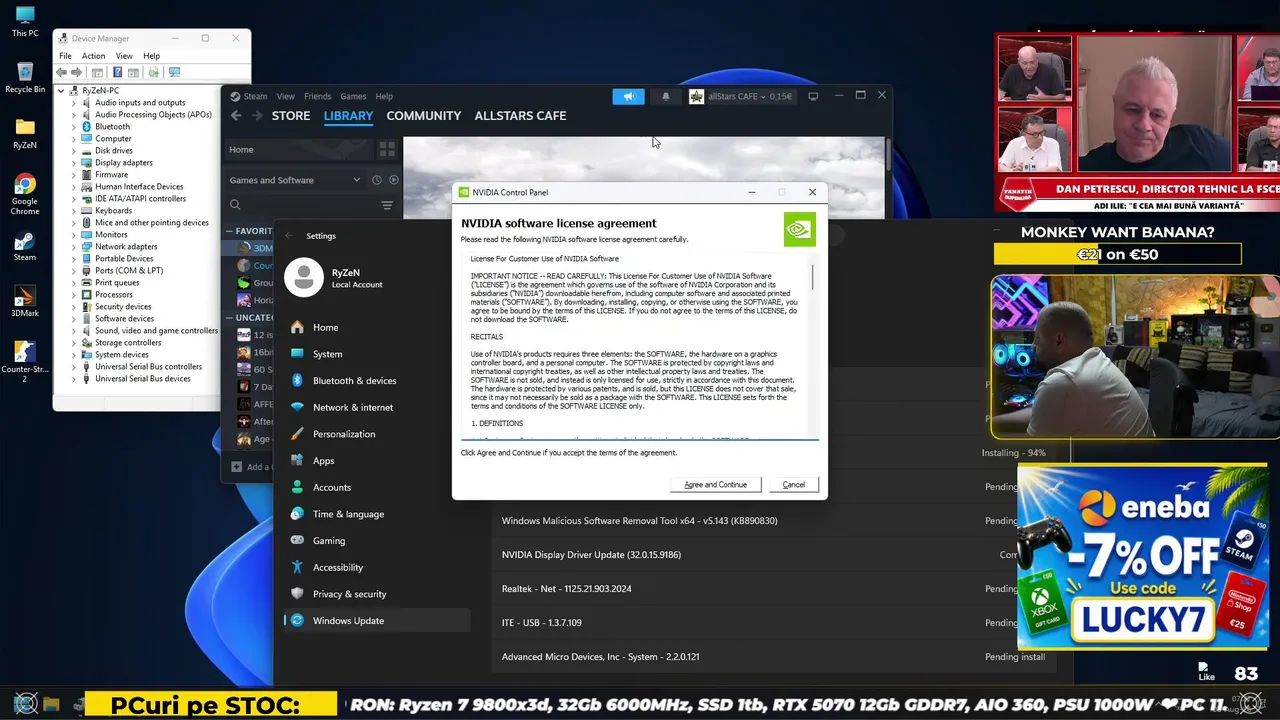The image size is (1280, 720).
Task: Open the This PC desktop icon
Action: click(25, 21)
